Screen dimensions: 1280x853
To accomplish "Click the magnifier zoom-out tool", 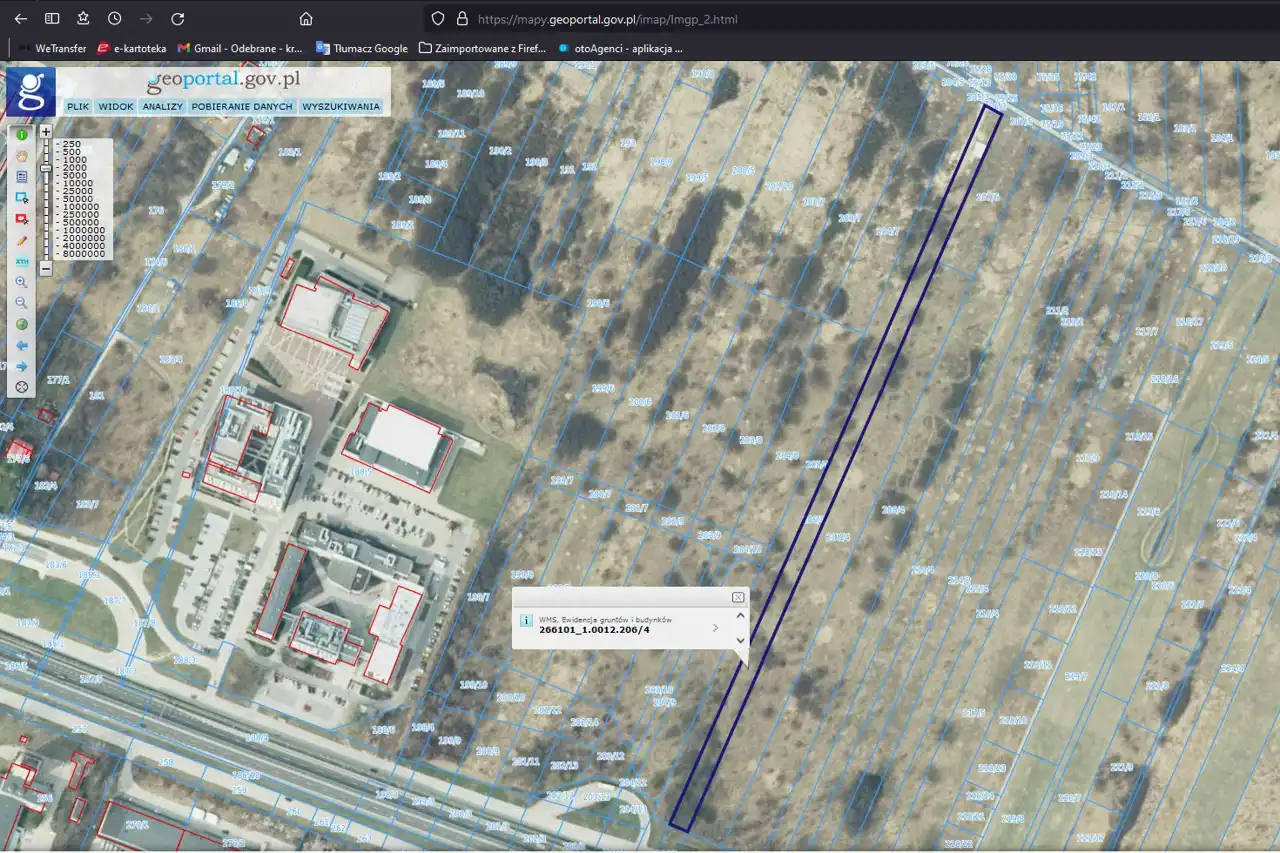I will pyautogui.click(x=22, y=303).
